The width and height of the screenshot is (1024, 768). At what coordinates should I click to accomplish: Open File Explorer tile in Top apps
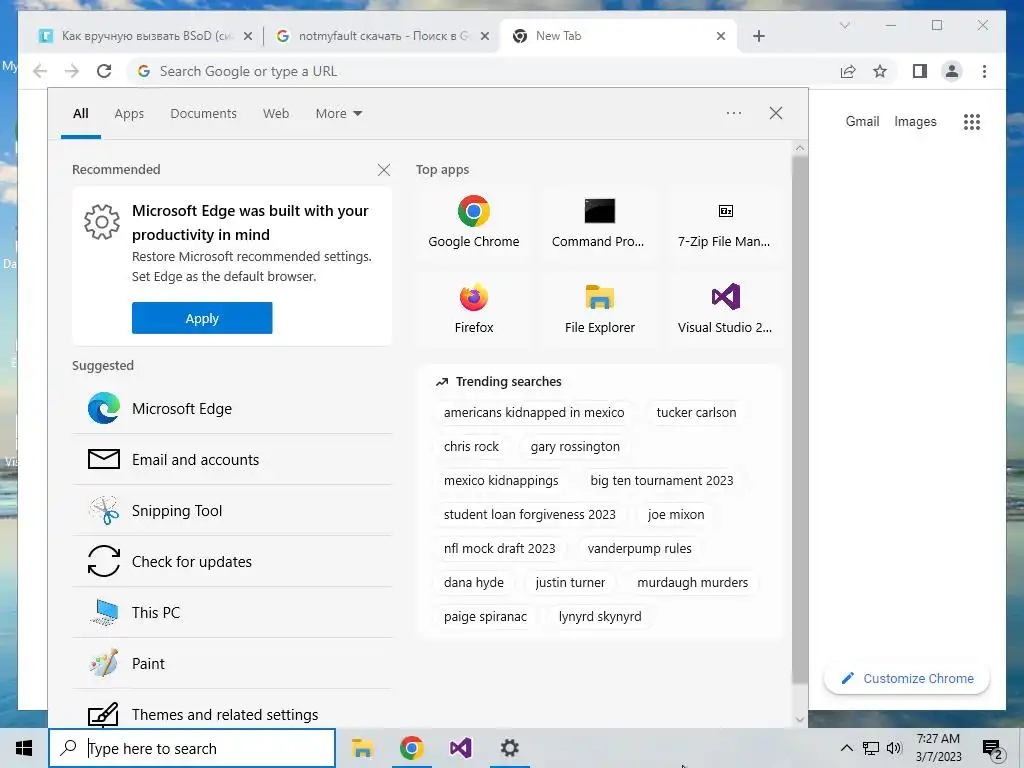599,309
